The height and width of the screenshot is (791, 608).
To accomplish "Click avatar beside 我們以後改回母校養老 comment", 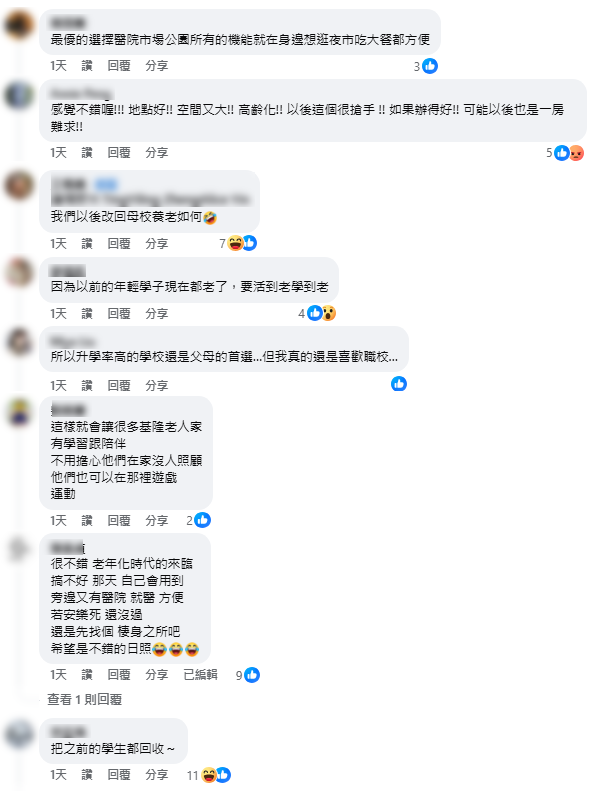I will 19,185.
